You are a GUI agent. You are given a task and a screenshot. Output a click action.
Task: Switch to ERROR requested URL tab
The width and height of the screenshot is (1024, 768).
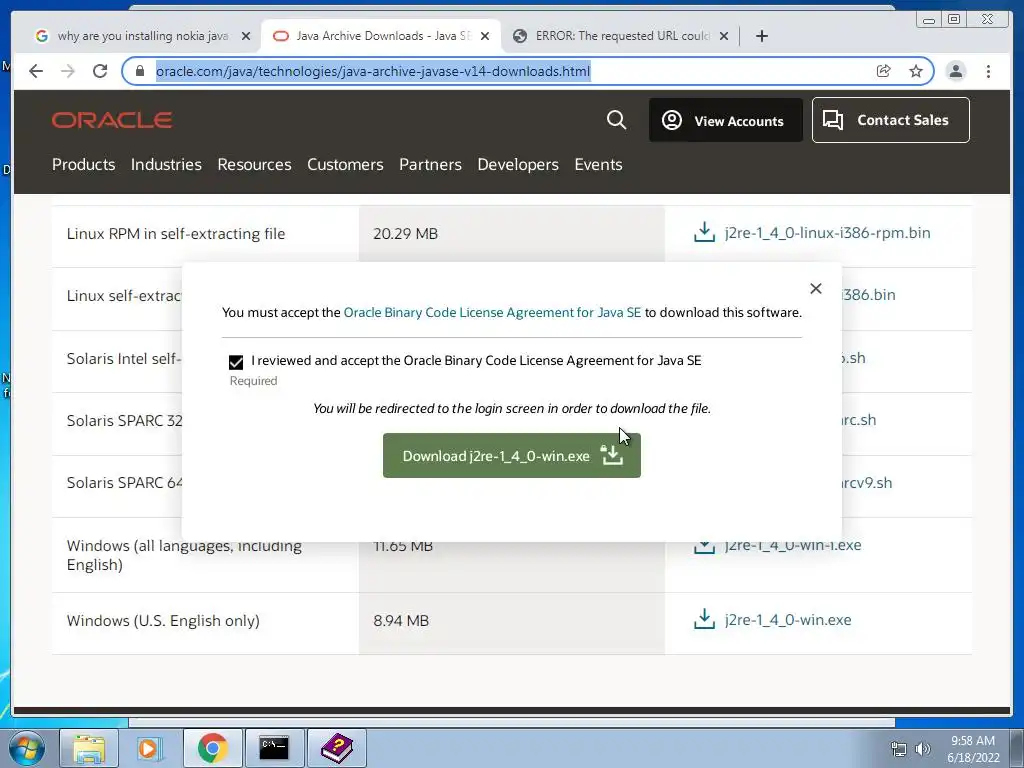coord(620,36)
